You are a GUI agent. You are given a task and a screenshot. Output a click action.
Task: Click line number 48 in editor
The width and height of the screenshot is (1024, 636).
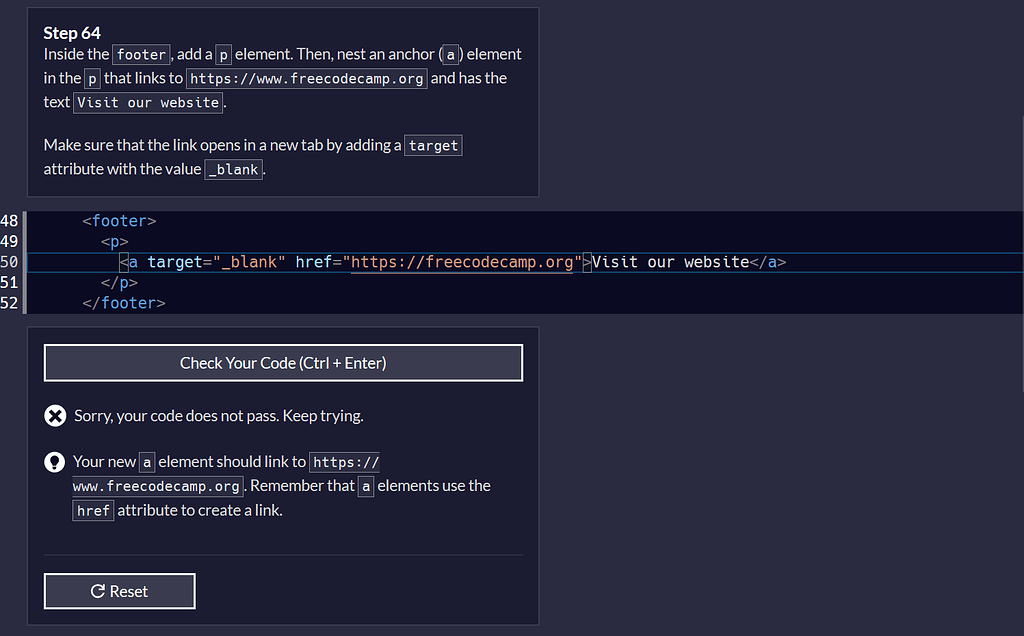click(x=10, y=221)
